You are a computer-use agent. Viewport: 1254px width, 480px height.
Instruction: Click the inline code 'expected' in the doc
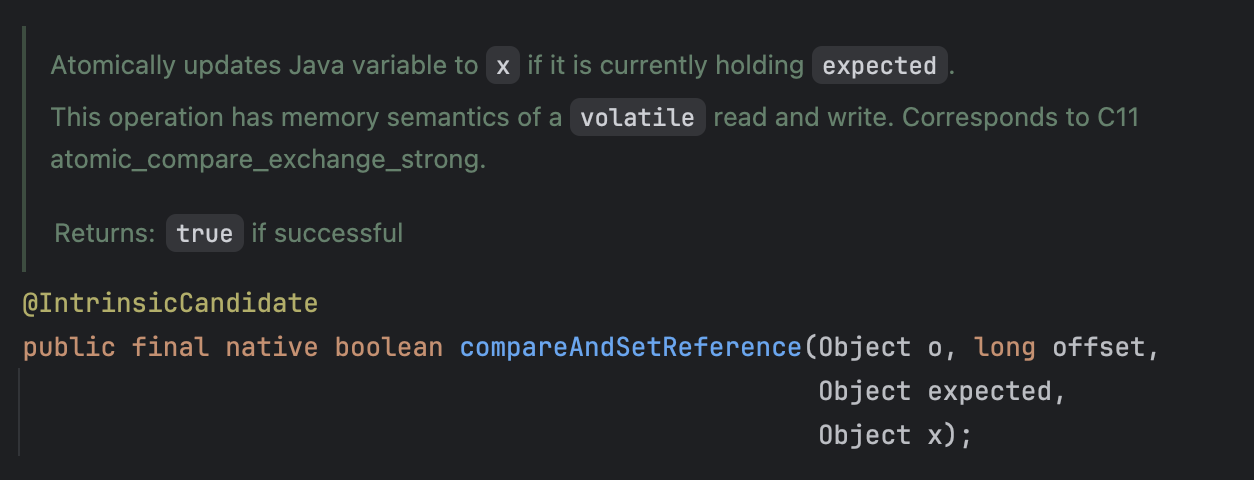point(879,66)
